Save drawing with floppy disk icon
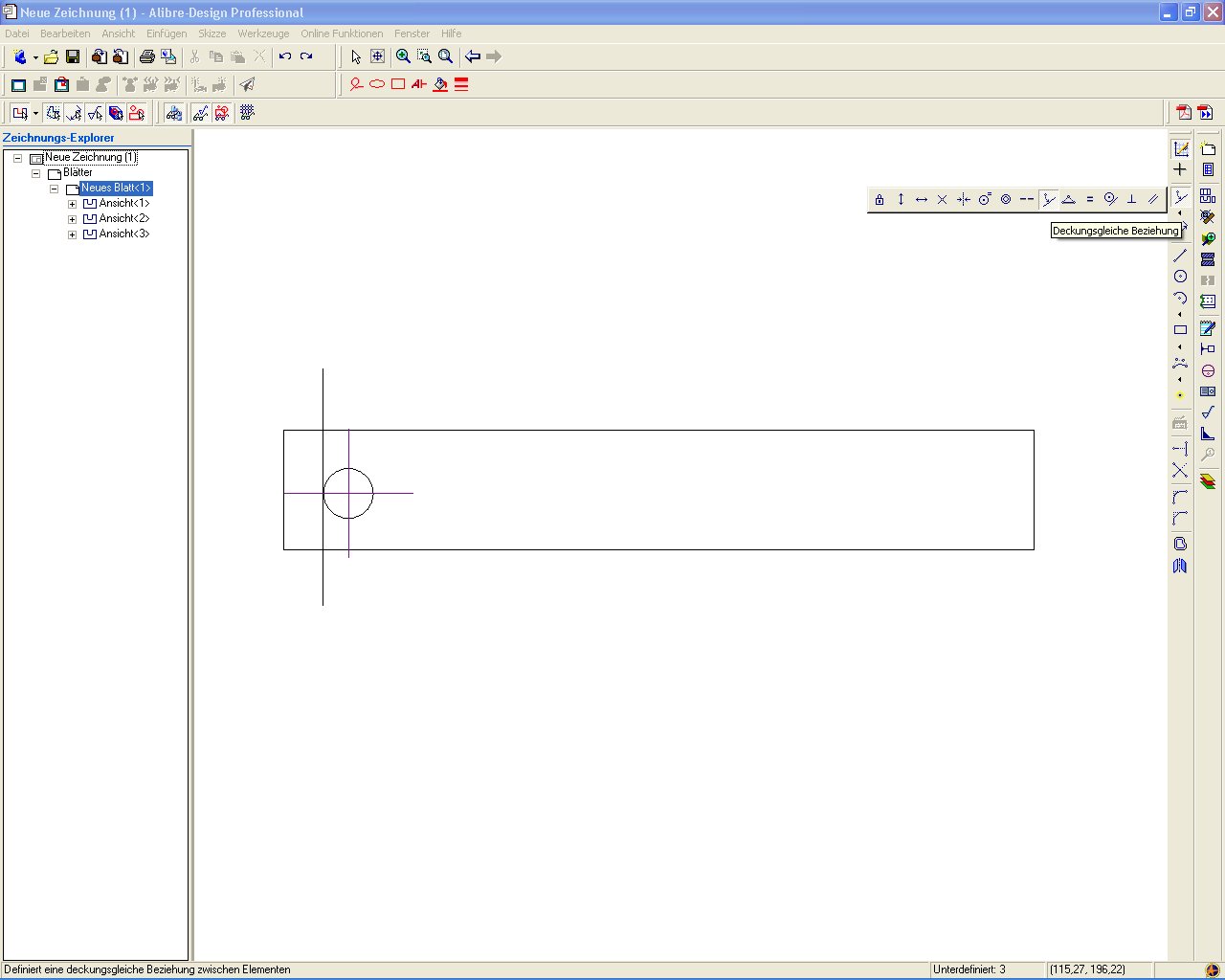This screenshot has height=980, width=1225. [73, 57]
